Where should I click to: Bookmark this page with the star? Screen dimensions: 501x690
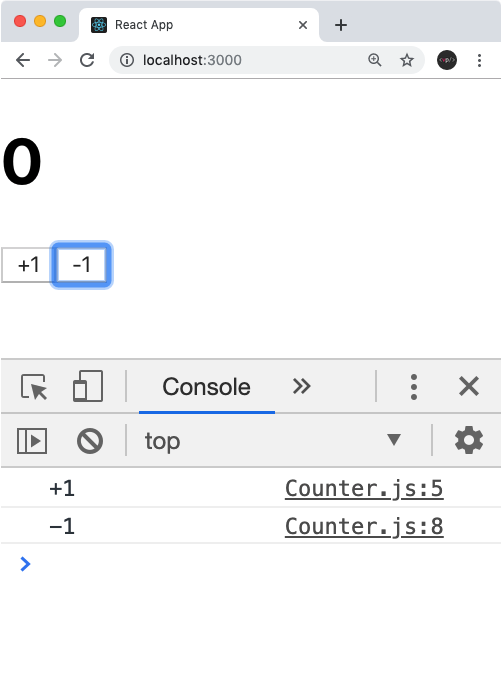point(406,60)
